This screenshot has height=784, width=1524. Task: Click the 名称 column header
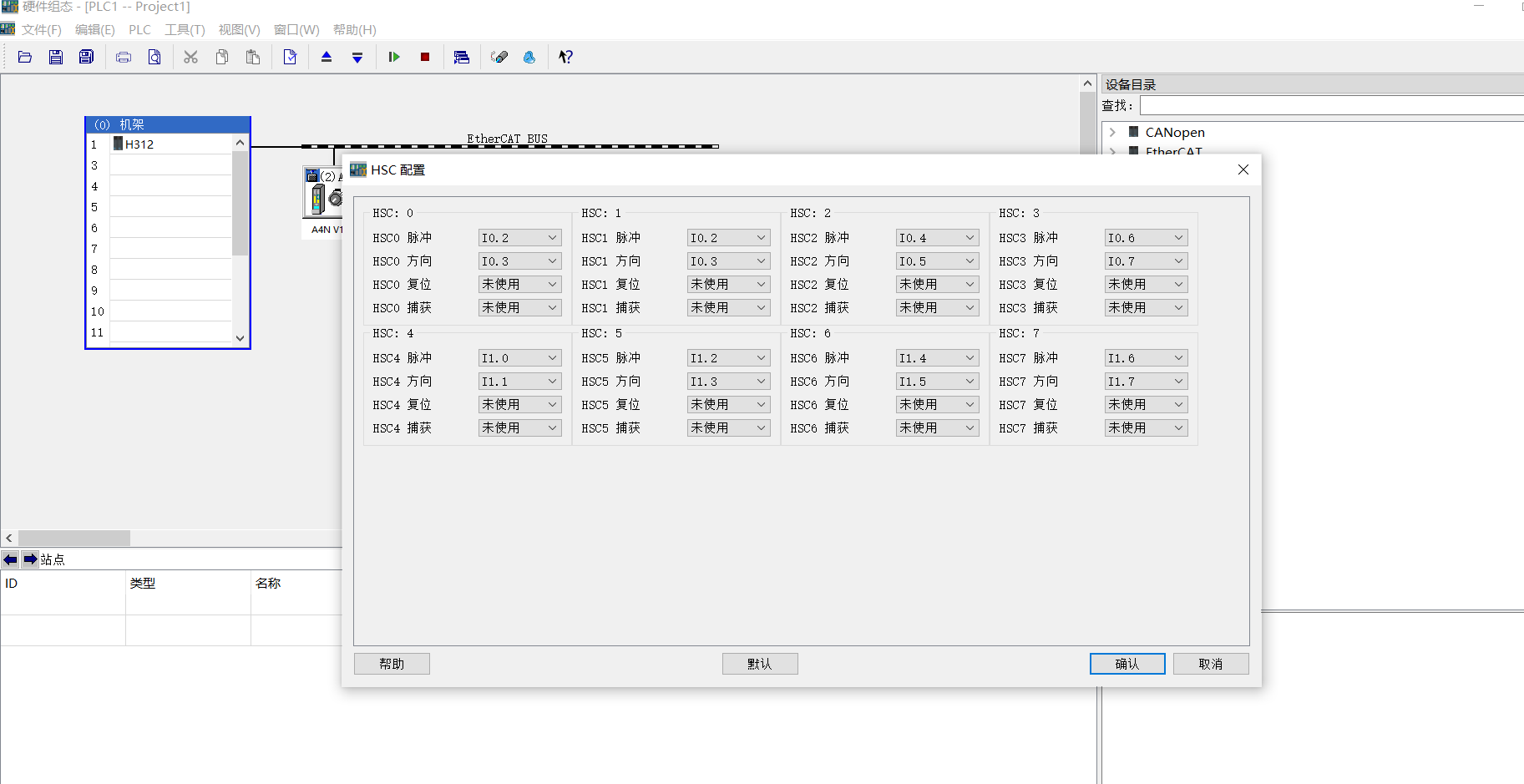296,584
